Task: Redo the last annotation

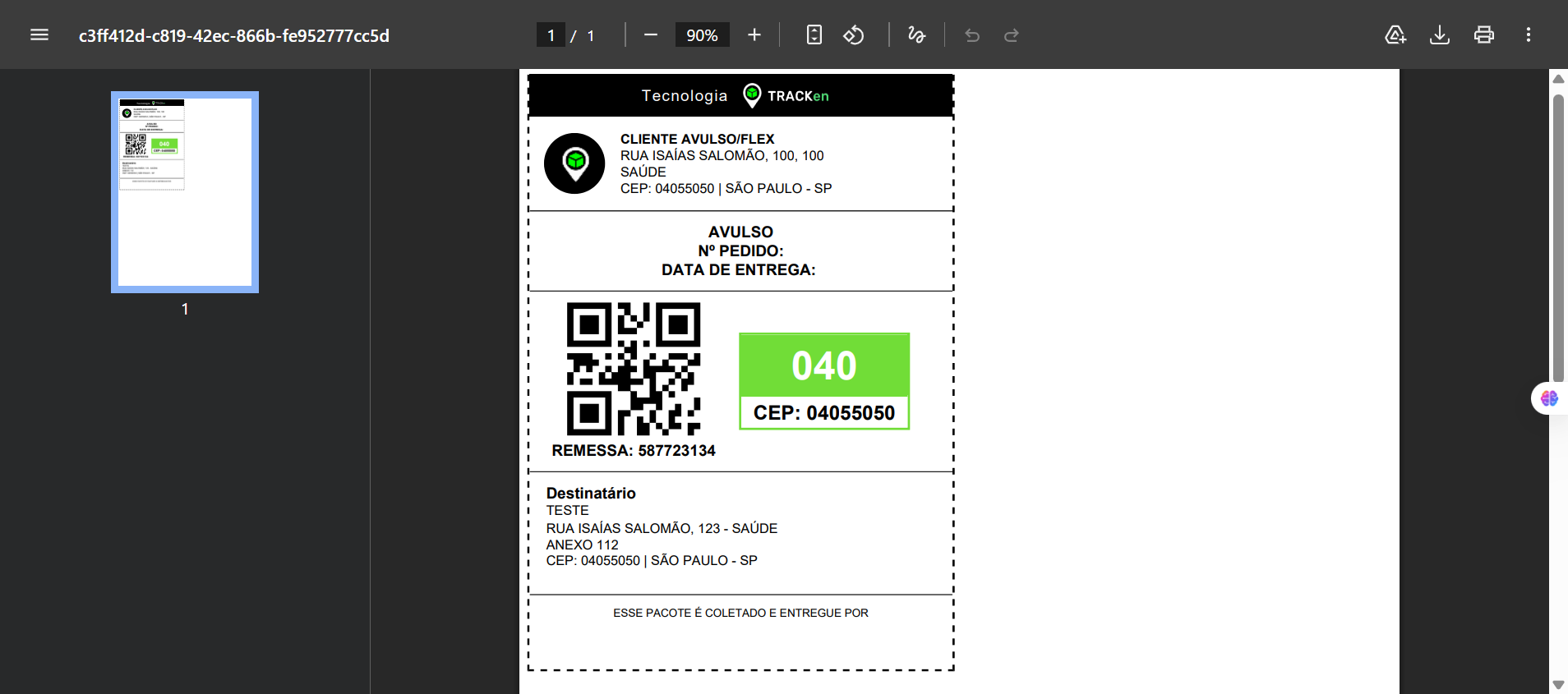Action: 1012,34
